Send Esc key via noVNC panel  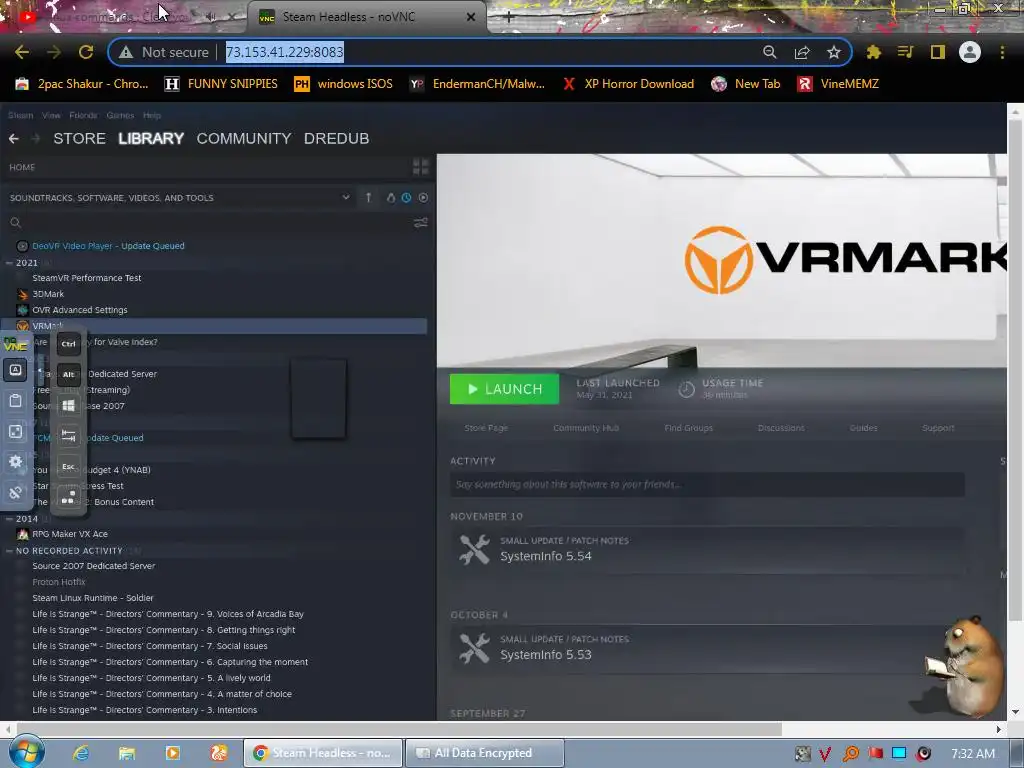pos(69,466)
